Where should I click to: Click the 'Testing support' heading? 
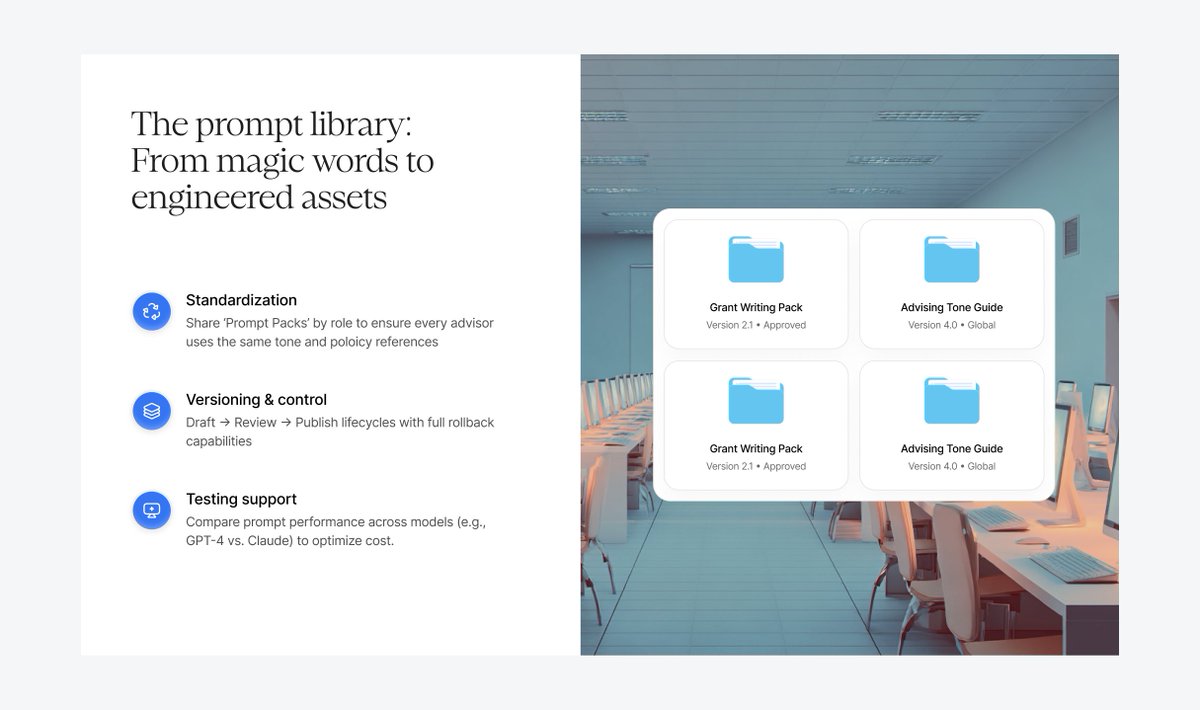click(241, 499)
